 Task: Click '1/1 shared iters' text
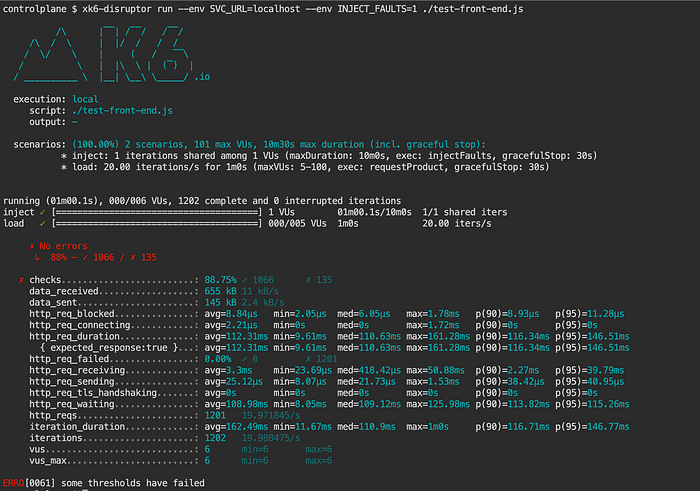[x=465, y=212]
